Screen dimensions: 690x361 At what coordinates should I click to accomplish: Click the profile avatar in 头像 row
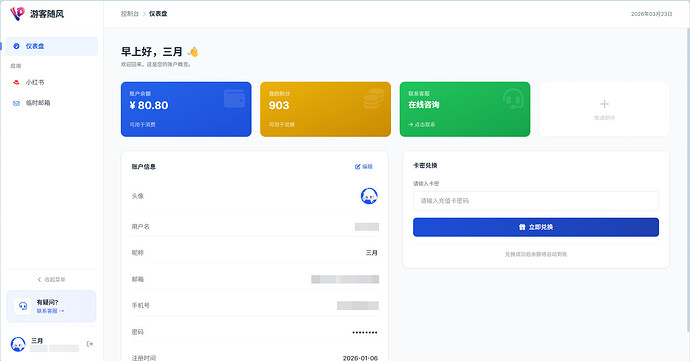coord(369,196)
